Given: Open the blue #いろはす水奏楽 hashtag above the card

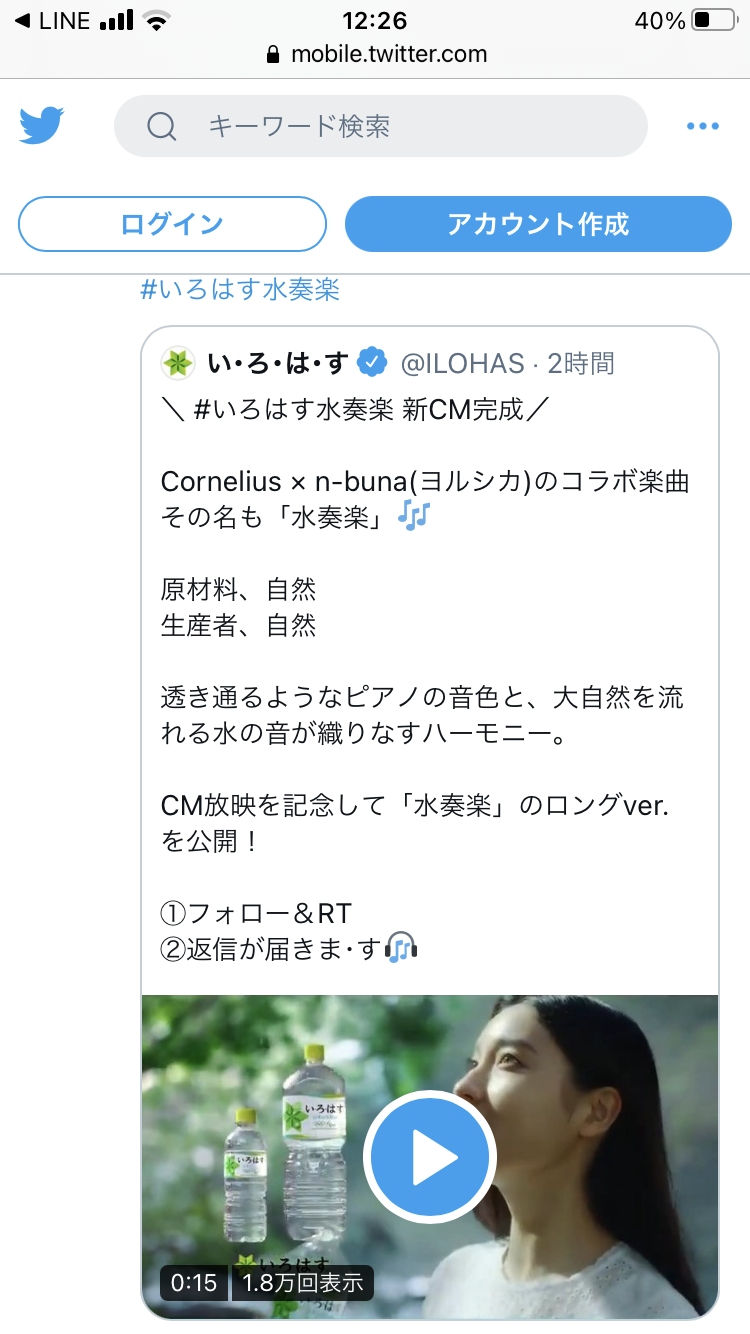Looking at the screenshot, I should click(x=240, y=290).
